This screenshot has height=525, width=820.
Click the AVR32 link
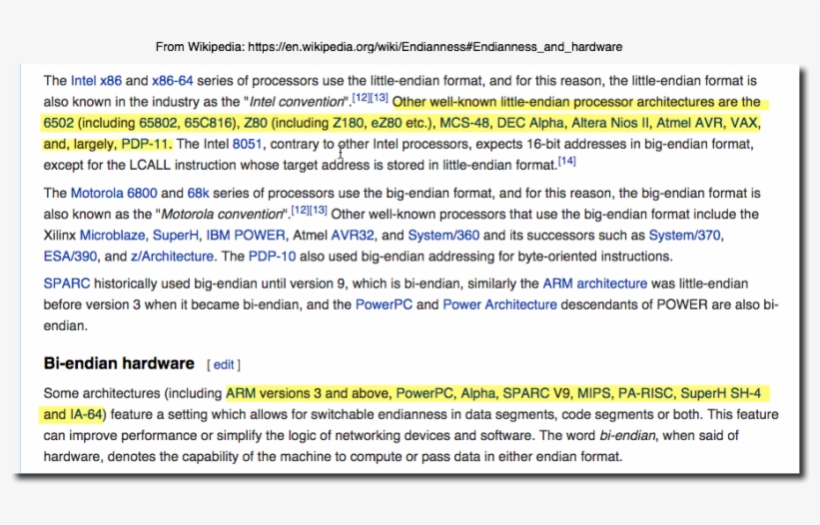coord(352,235)
